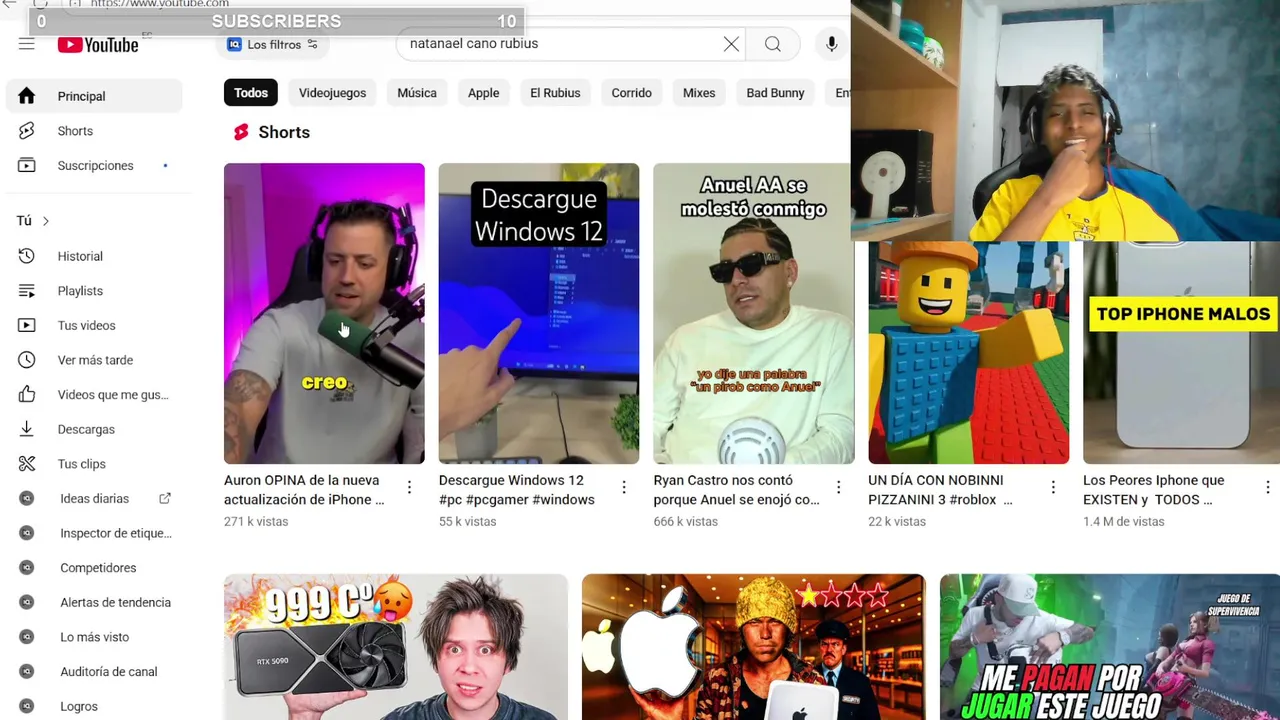Image resolution: width=1280 pixels, height=720 pixels.
Task: Click the Suscripciones sidebar icon
Action: click(x=27, y=166)
